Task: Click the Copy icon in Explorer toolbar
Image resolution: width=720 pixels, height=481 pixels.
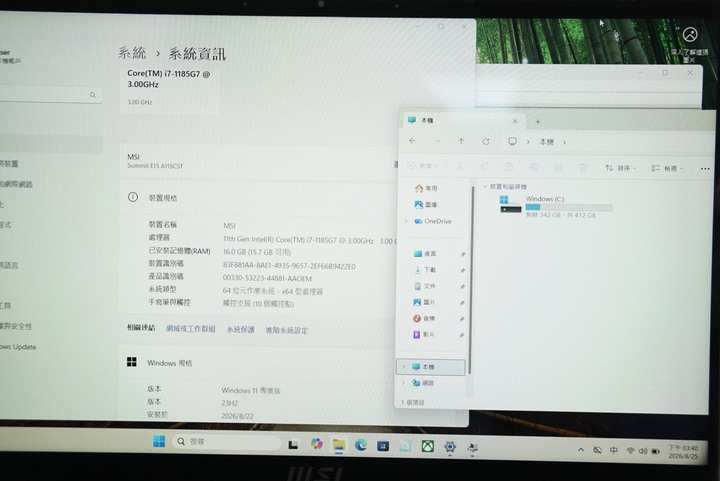Action: tap(484, 167)
